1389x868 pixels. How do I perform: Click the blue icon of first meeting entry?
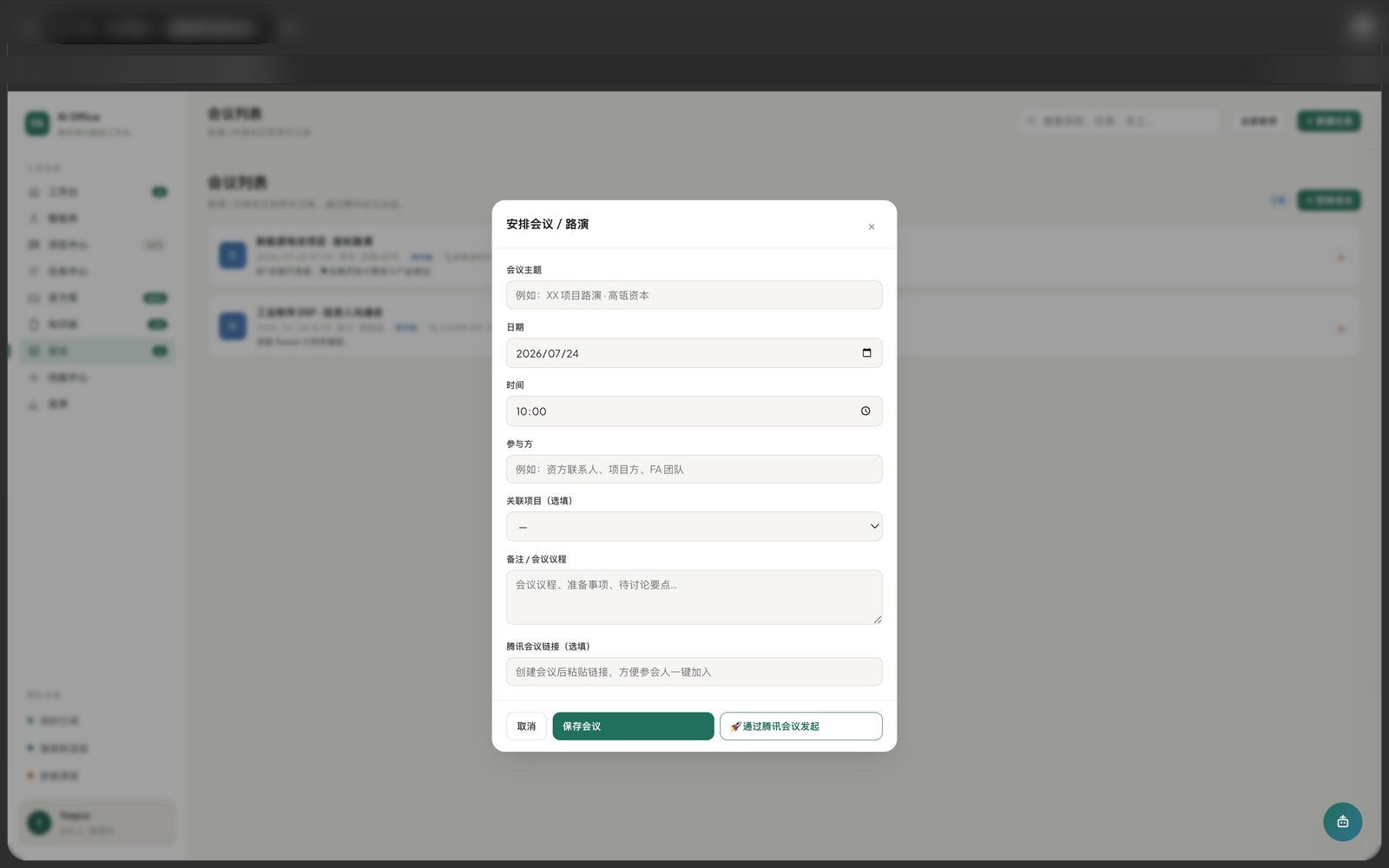tap(232, 255)
